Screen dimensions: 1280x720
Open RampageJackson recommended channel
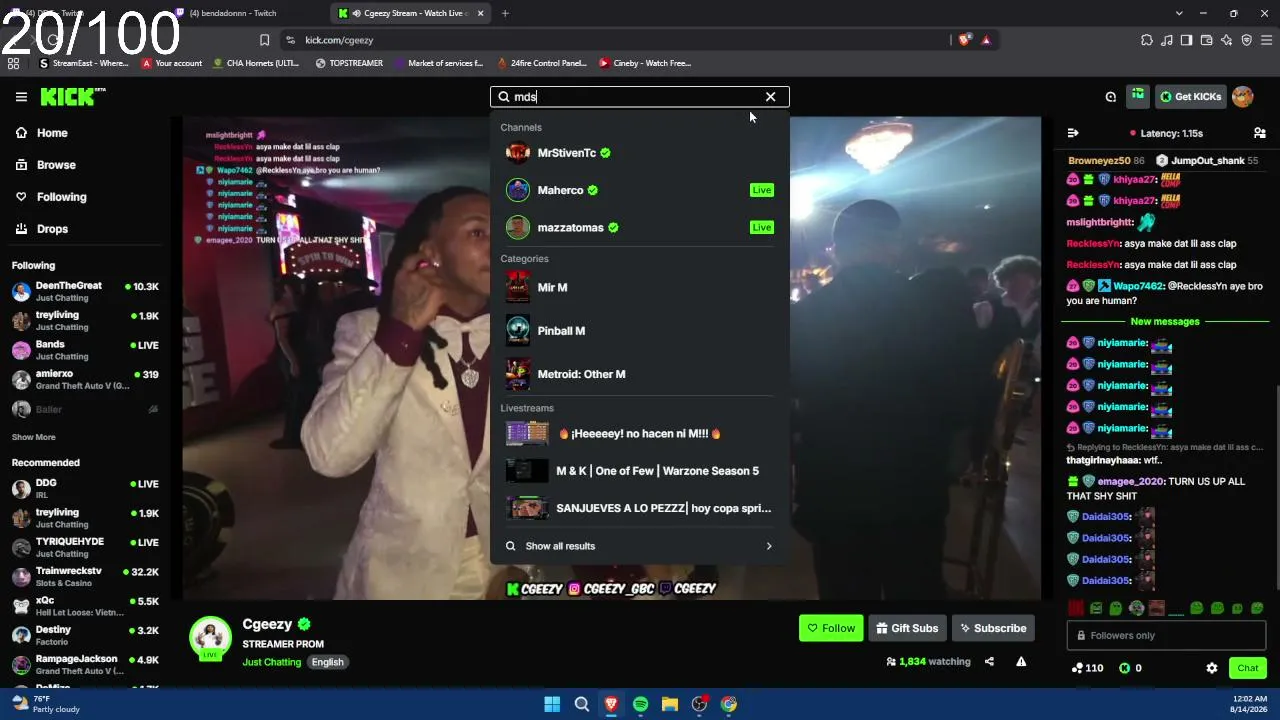[x=85, y=665]
